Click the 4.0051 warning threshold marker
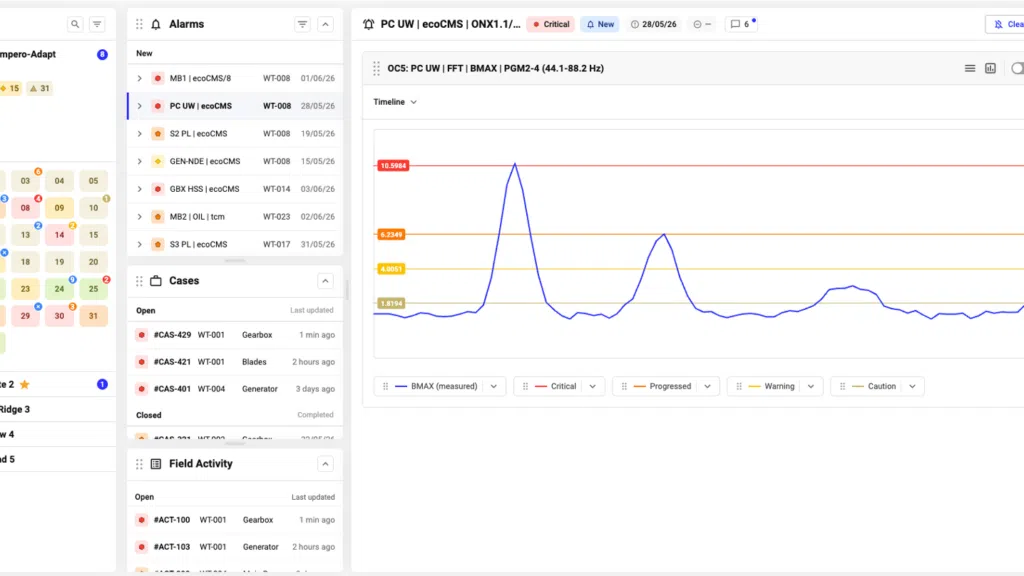This screenshot has height=576, width=1024. [x=391, y=269]
